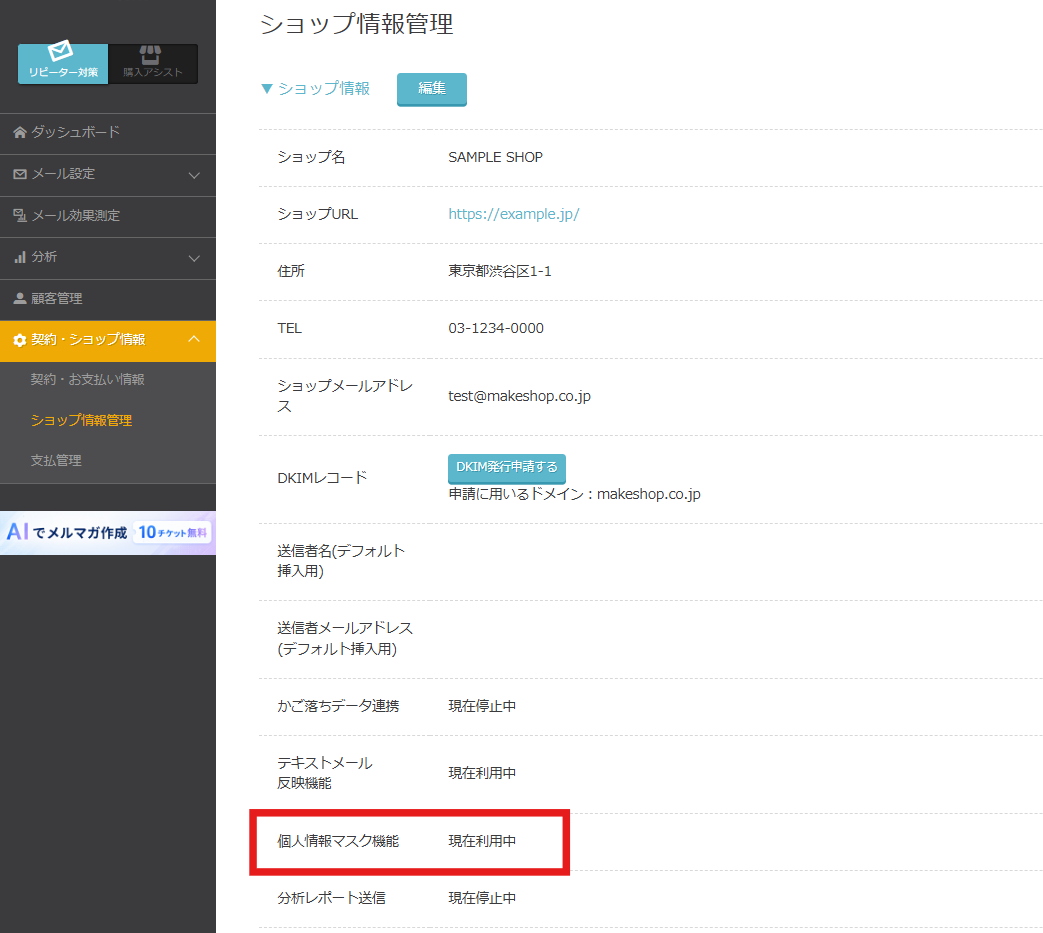Click the DKIM発行申請する button
Screen dimensions: 1043x933
point(507,468)
